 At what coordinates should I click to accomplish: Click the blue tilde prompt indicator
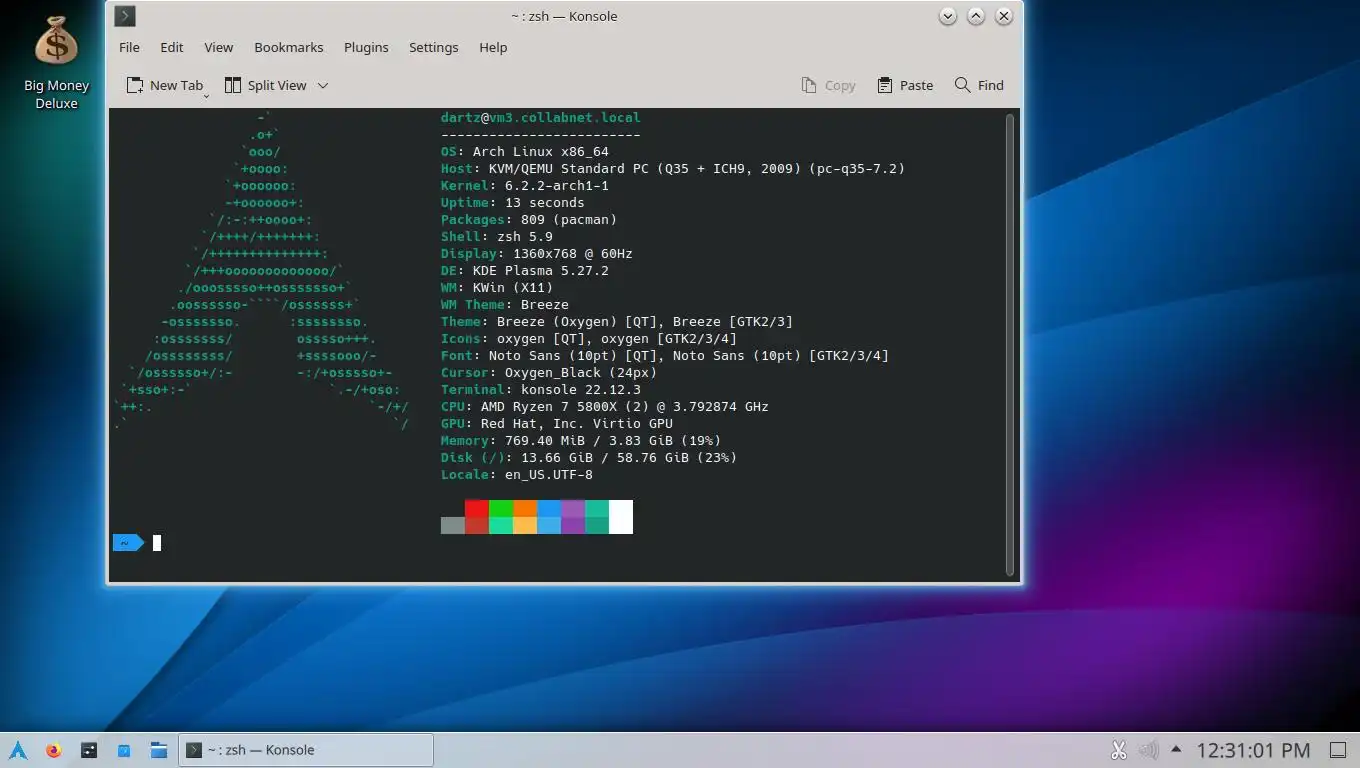pyautogui.click(x=127, y=543)
